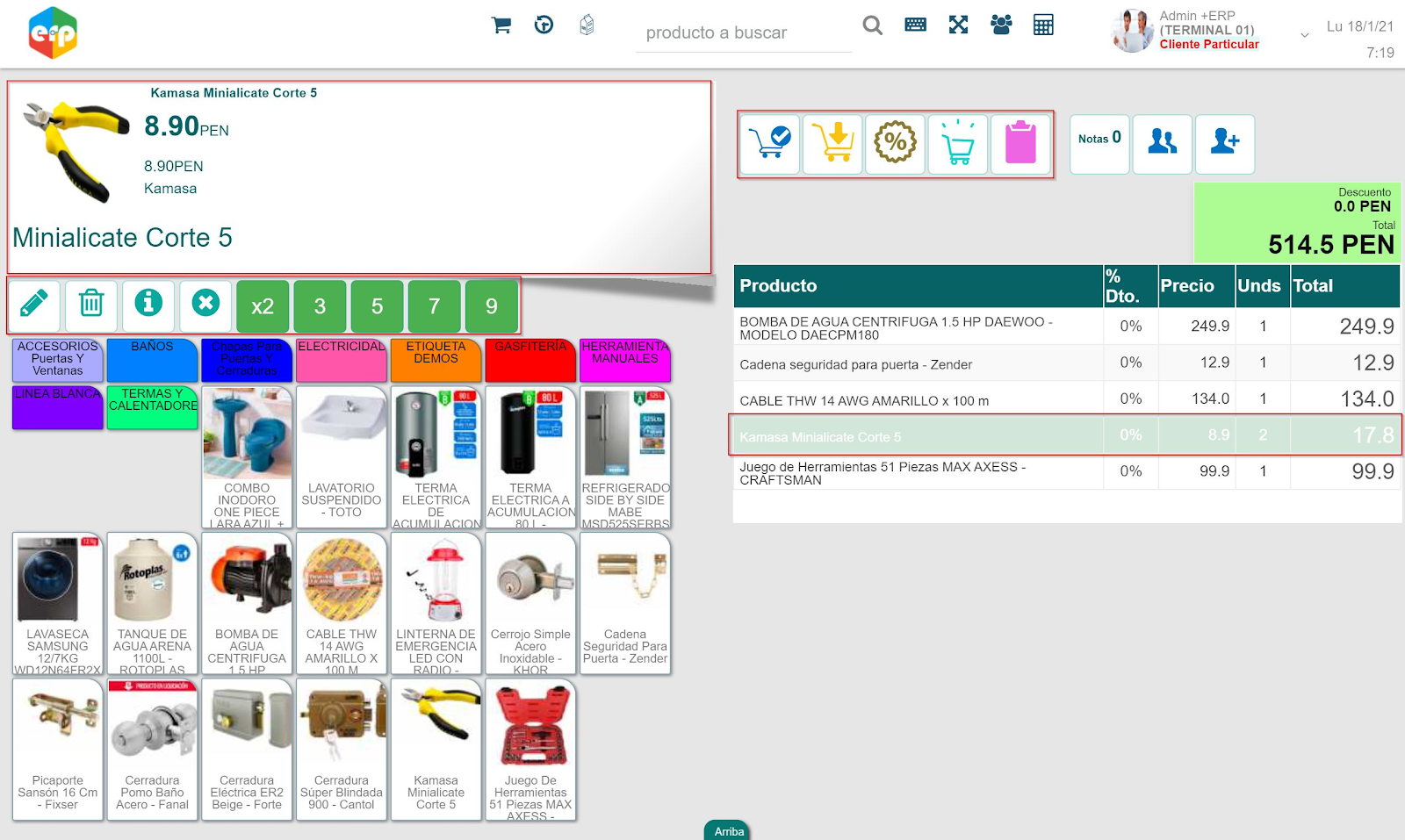This screenshot has height=840, width=1405.
Task: Add BOMBA DE AGUA CENTRIFUGA product tile
Action: click(x=247, y=603)
